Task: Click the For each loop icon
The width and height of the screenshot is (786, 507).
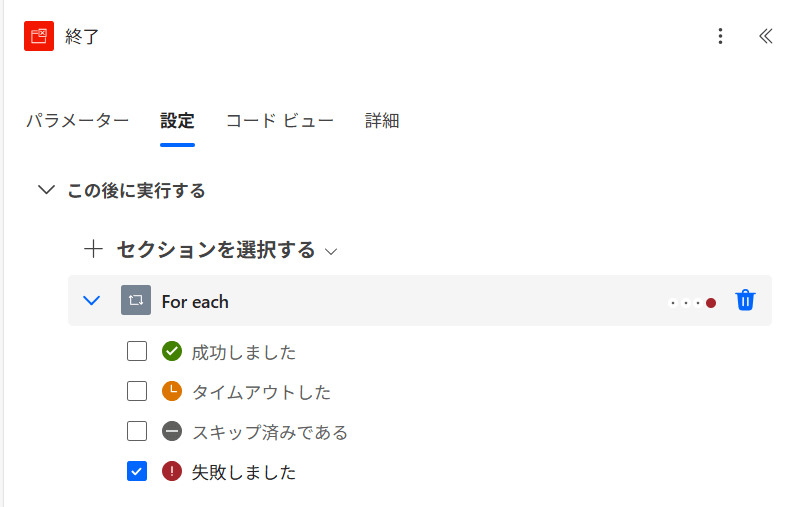Action: [136, 300]
